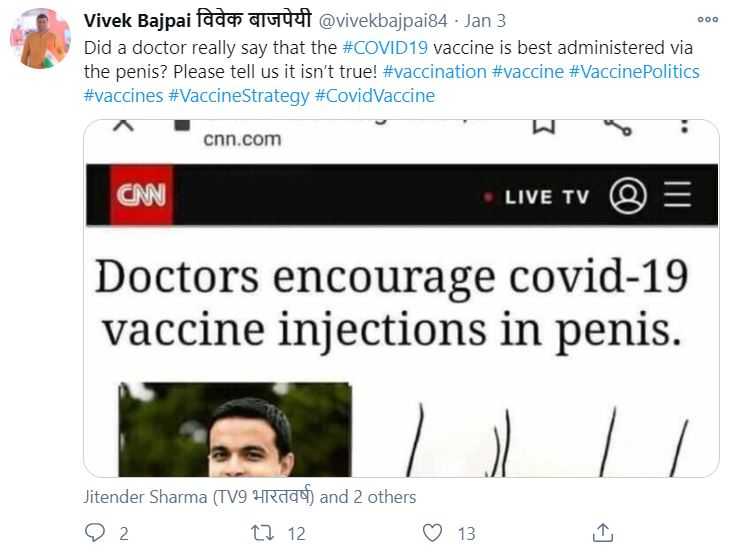View Jitender Sharma and 2 others tagged
Image resolution: width=736 pixels, height=553 pixels.
tap(250, 497)
